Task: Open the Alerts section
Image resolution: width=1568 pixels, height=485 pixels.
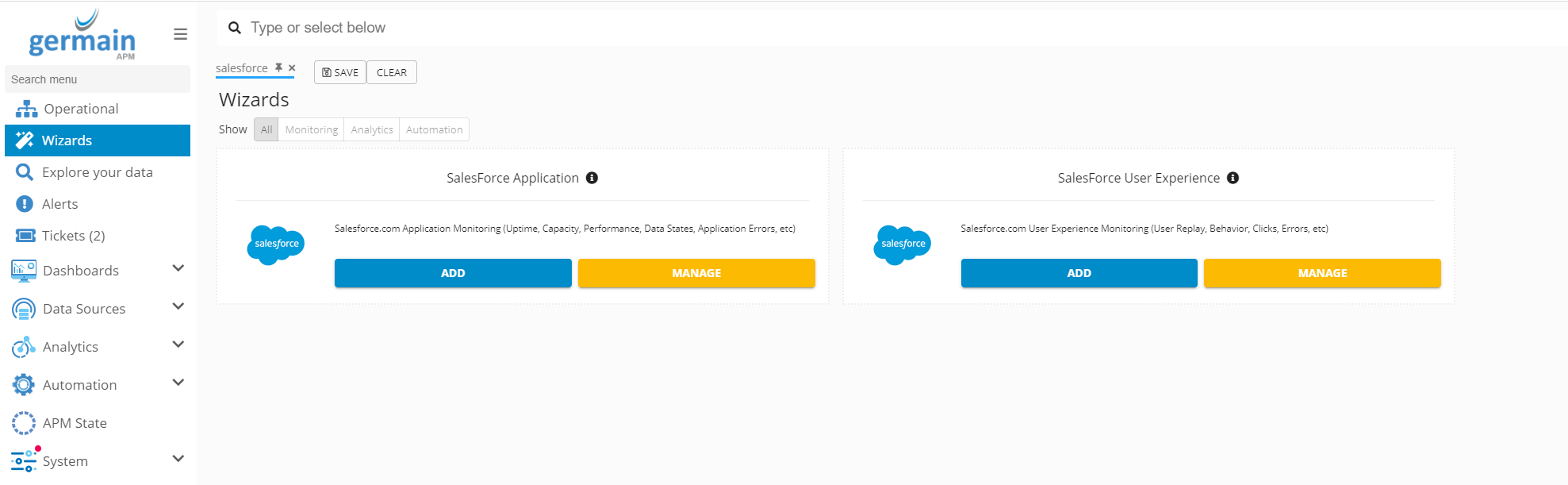Action: (59, 204)
